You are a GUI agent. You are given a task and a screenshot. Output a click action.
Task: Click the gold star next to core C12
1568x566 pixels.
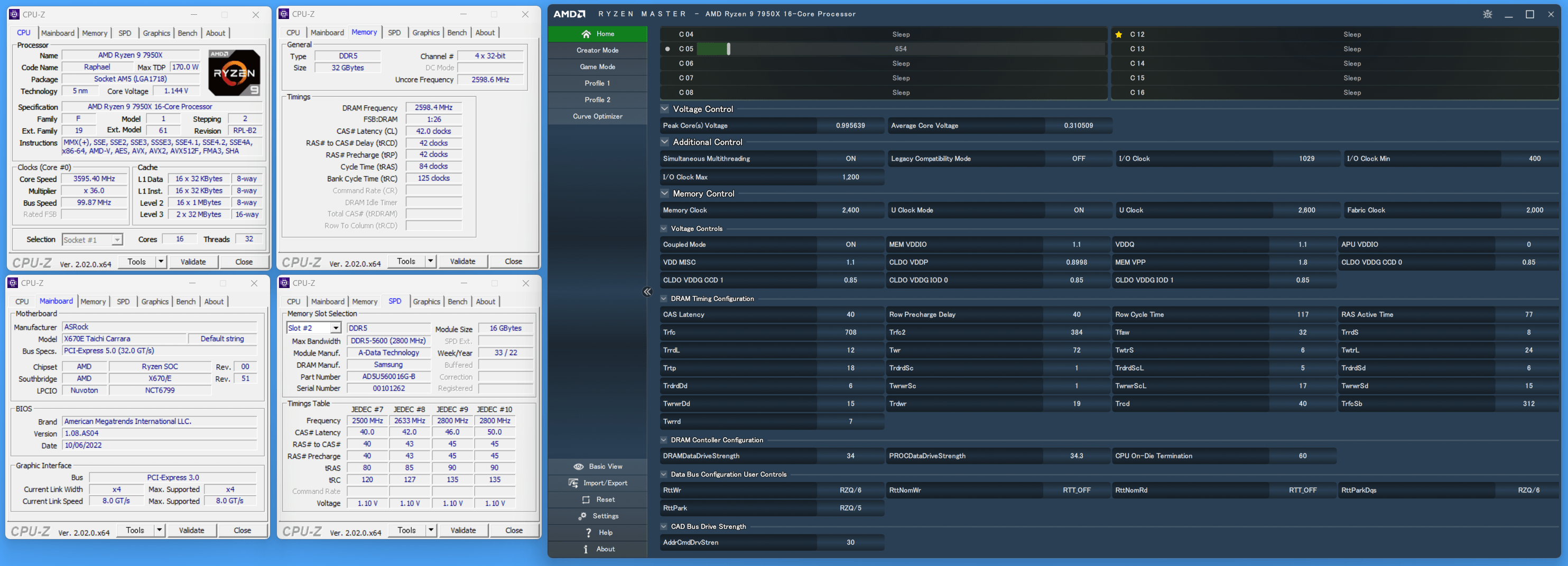tap(1119, 35)
